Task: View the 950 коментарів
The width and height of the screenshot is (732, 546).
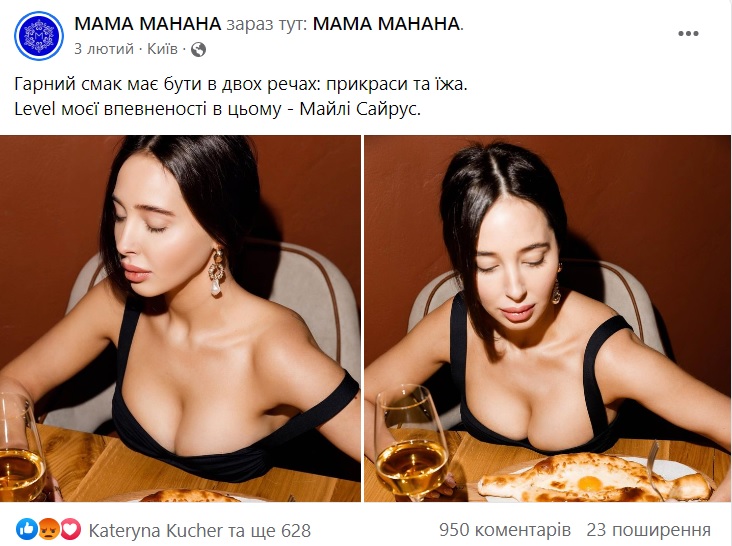Action: pos(505,530)
